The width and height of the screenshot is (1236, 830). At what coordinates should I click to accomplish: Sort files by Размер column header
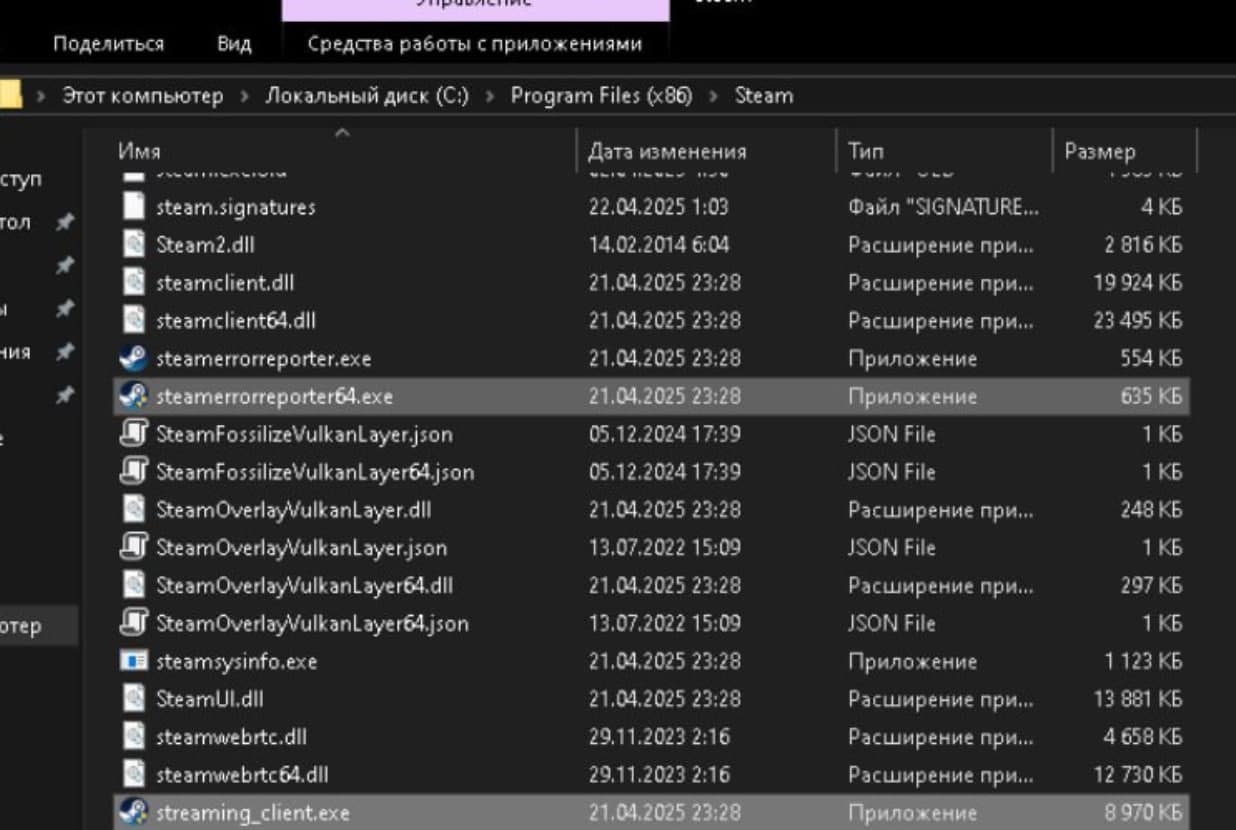coord(1100,152)
